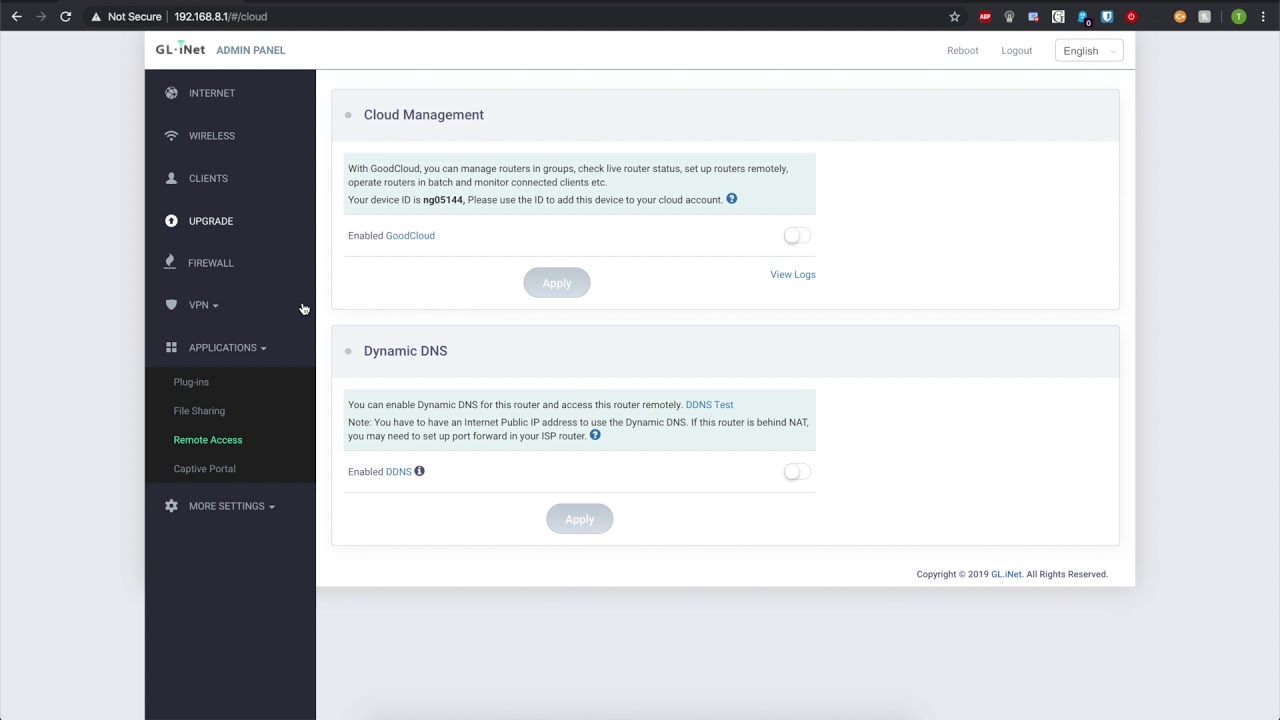
Task: Click the ADMIN PANEL header text
Action: pos(251,50)
